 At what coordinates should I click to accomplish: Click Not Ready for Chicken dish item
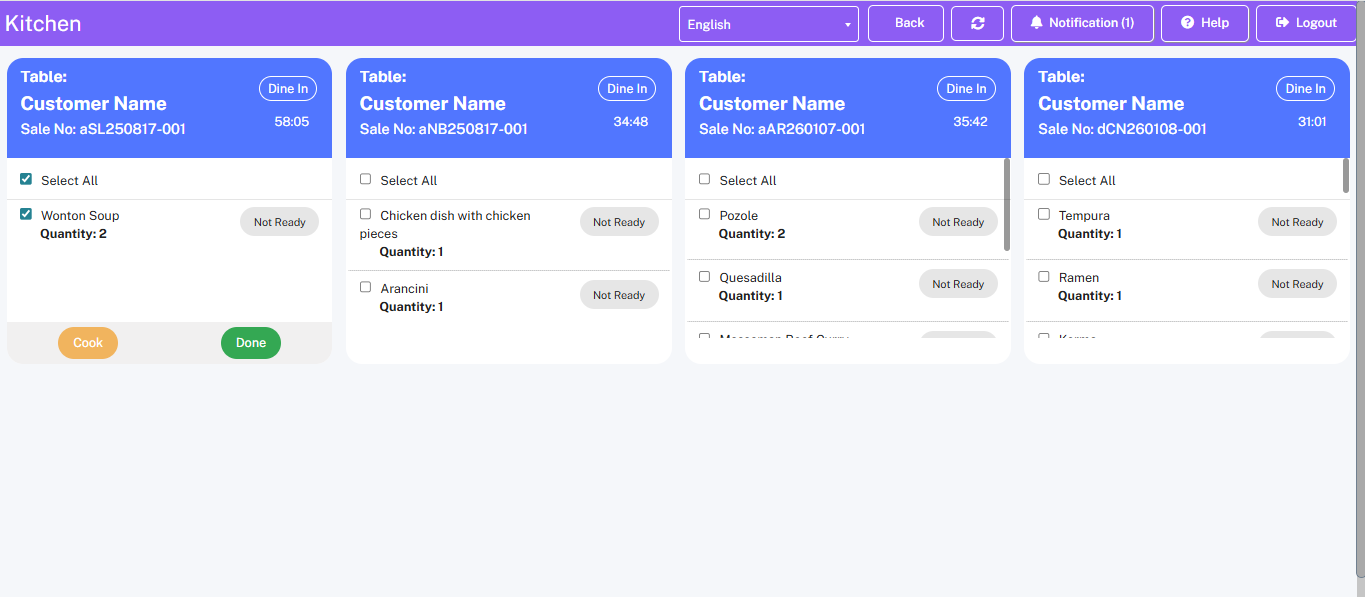click(618, 222)
